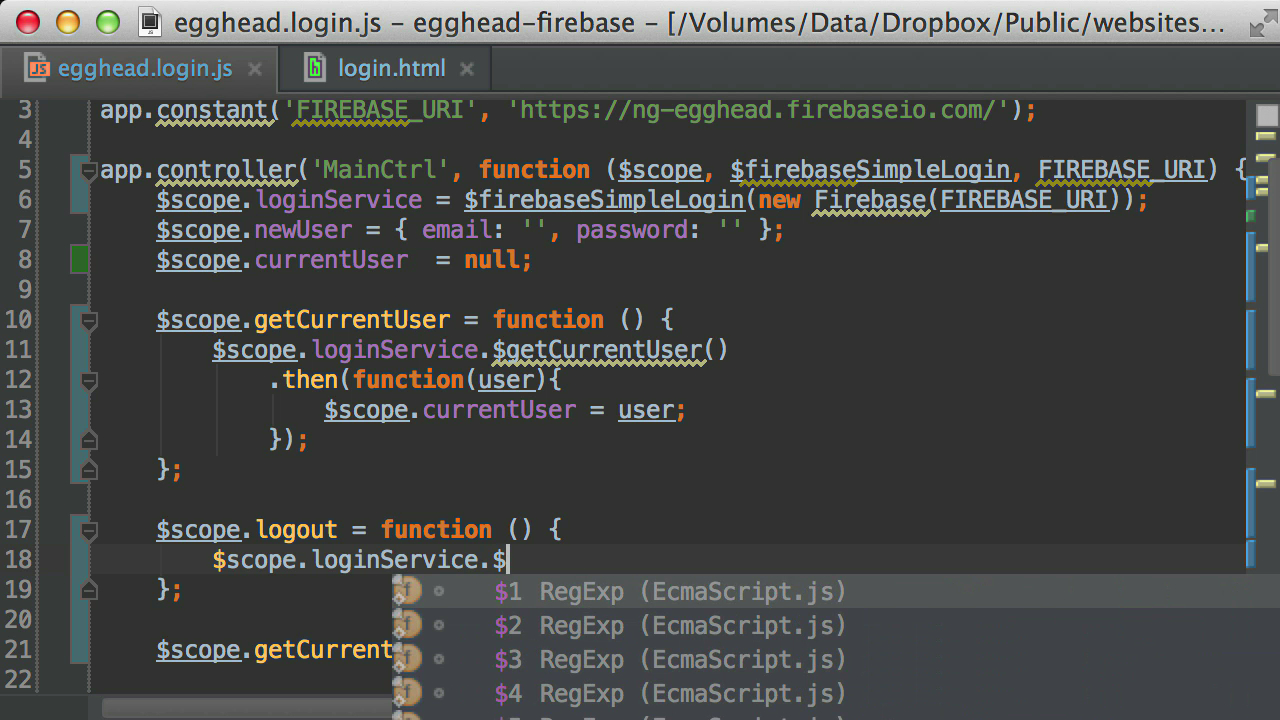Click the horizontal scrollbar thumb at the bottom
The height and width of the screenshot is (720, 1280).
click(248, 709)
